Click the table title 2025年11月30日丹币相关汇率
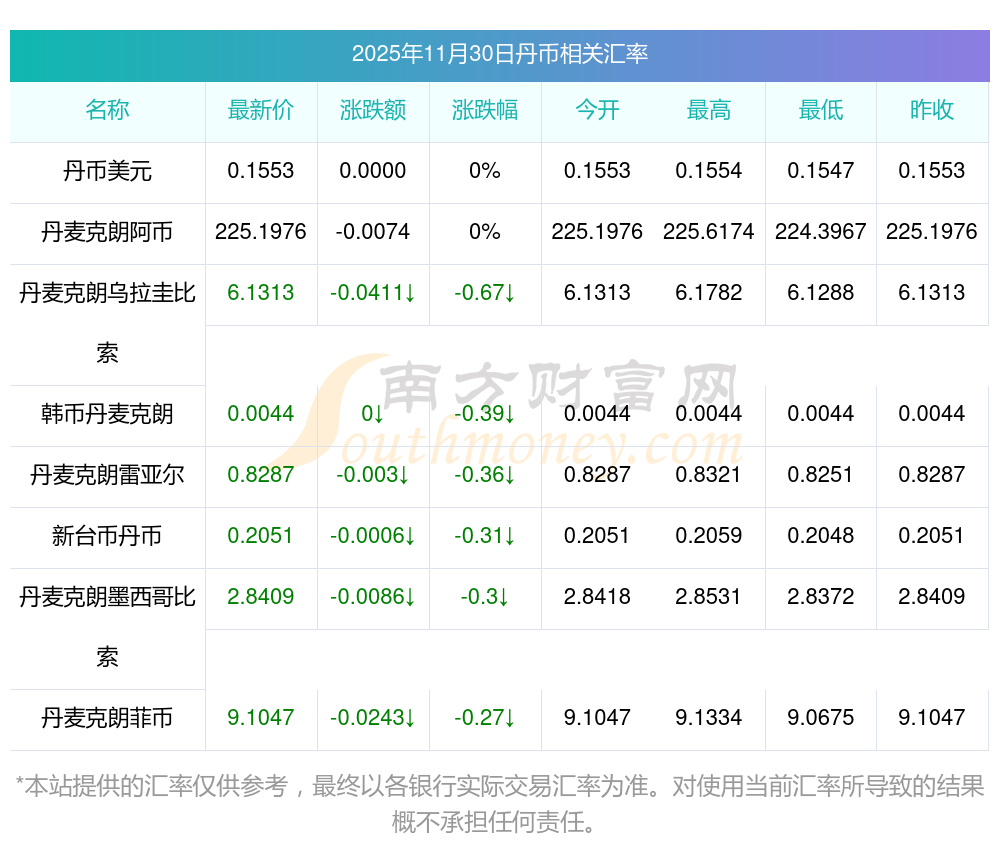Image resolution: width=1000 pixels, height=853 pixels. [499, 54]
